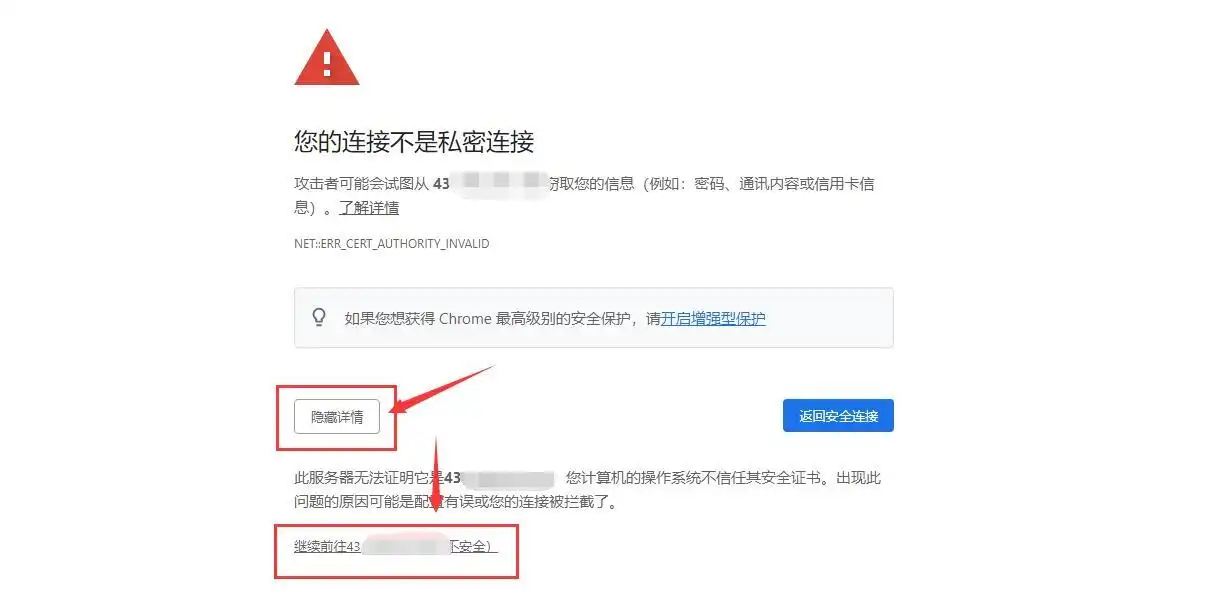
Task: Click the text 您计算机的操作系统不信任其安全证书
Action: (x=693, y=478)
